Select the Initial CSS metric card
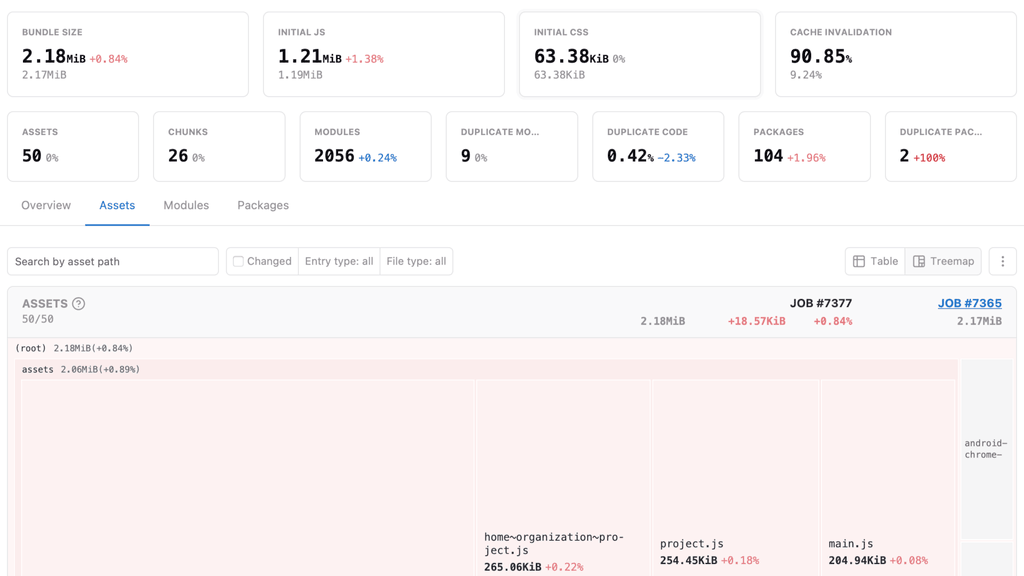Image resolution: width=1024 pixels, height=576 pixels. pyautogui.click(x=640, y=54)
